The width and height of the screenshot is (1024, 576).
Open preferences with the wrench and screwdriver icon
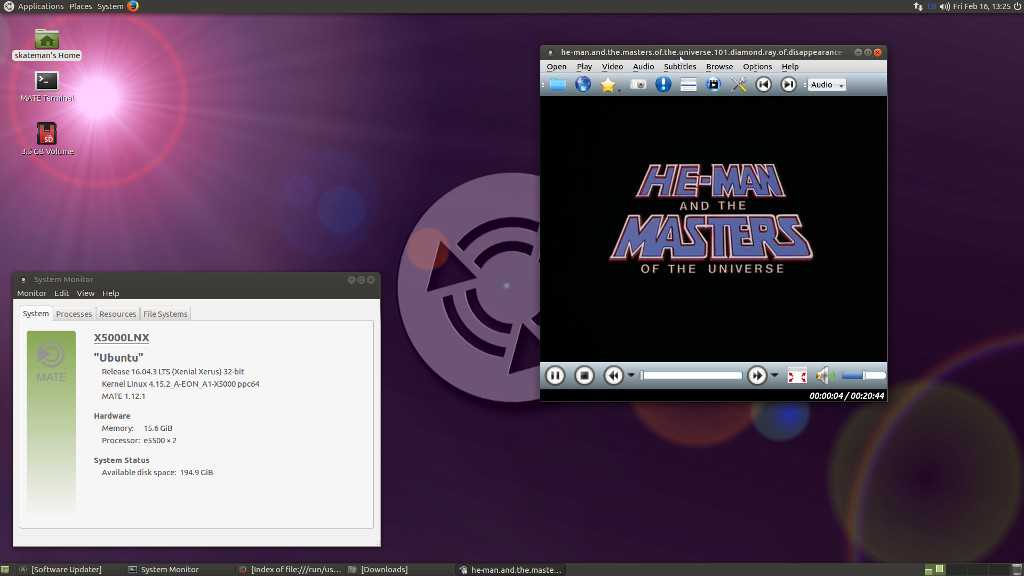tap(739, 84)
